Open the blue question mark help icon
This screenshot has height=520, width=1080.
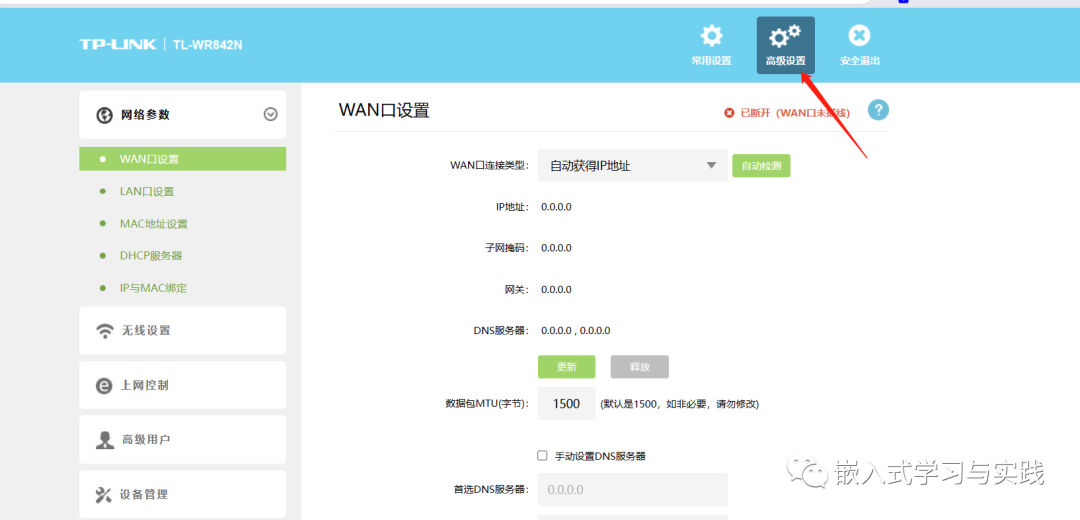(878, 110)
